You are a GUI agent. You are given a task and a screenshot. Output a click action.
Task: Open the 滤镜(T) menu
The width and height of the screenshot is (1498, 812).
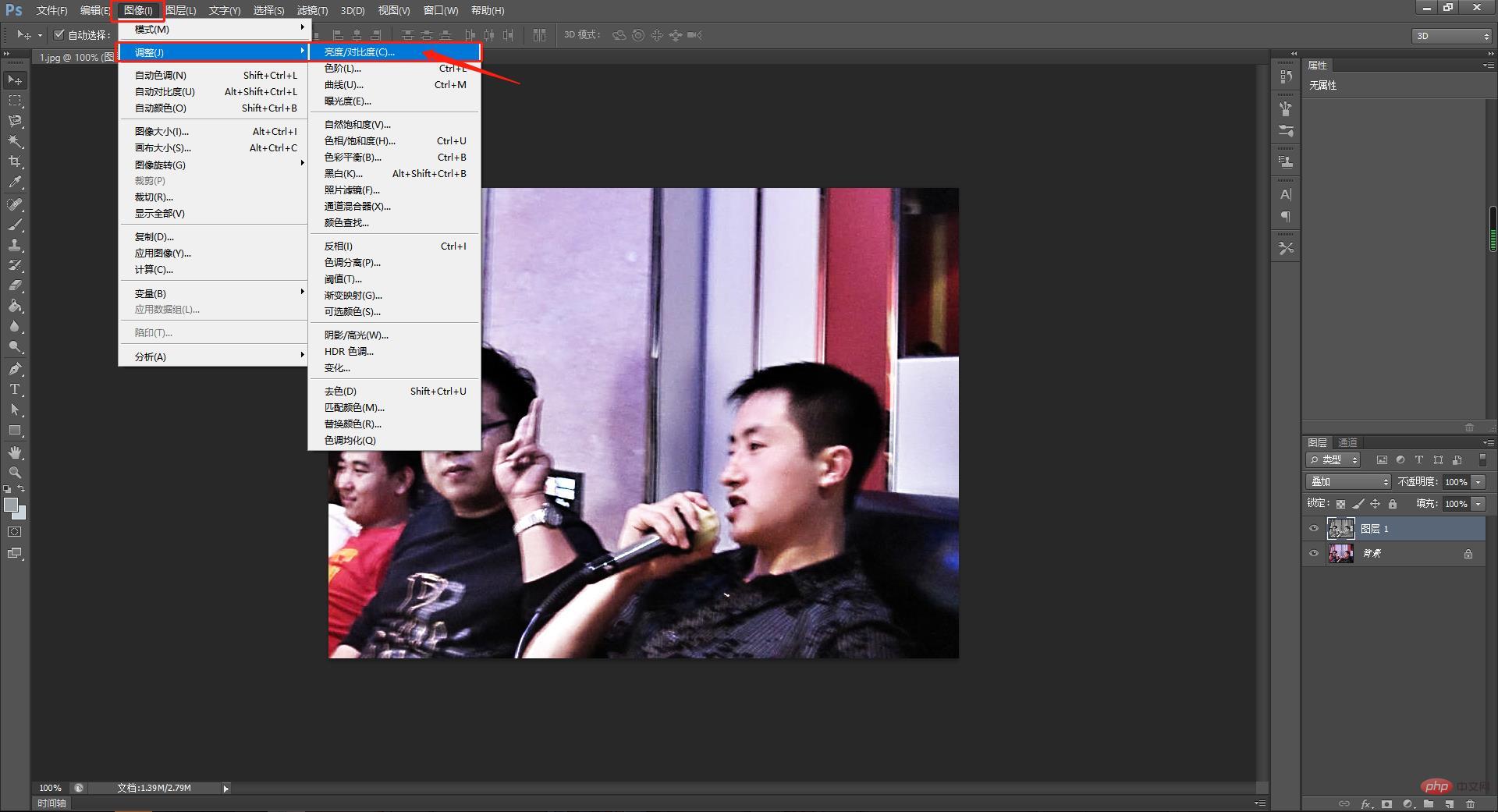pyautogui.click(x=312, y=10)
